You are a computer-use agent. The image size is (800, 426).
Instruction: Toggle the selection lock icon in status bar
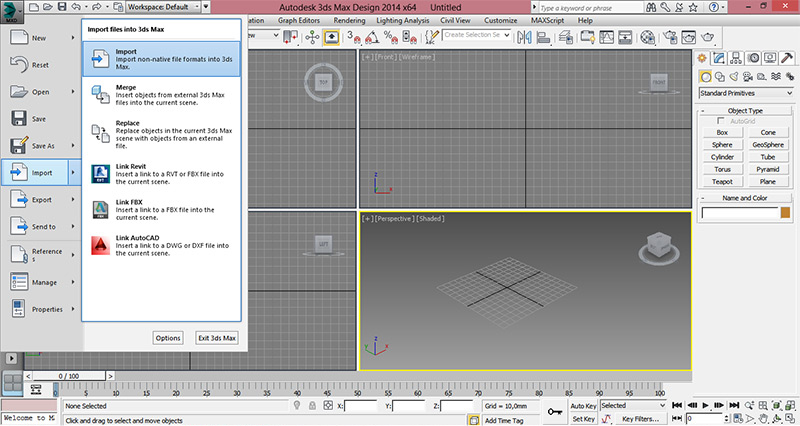pos(312,406)
